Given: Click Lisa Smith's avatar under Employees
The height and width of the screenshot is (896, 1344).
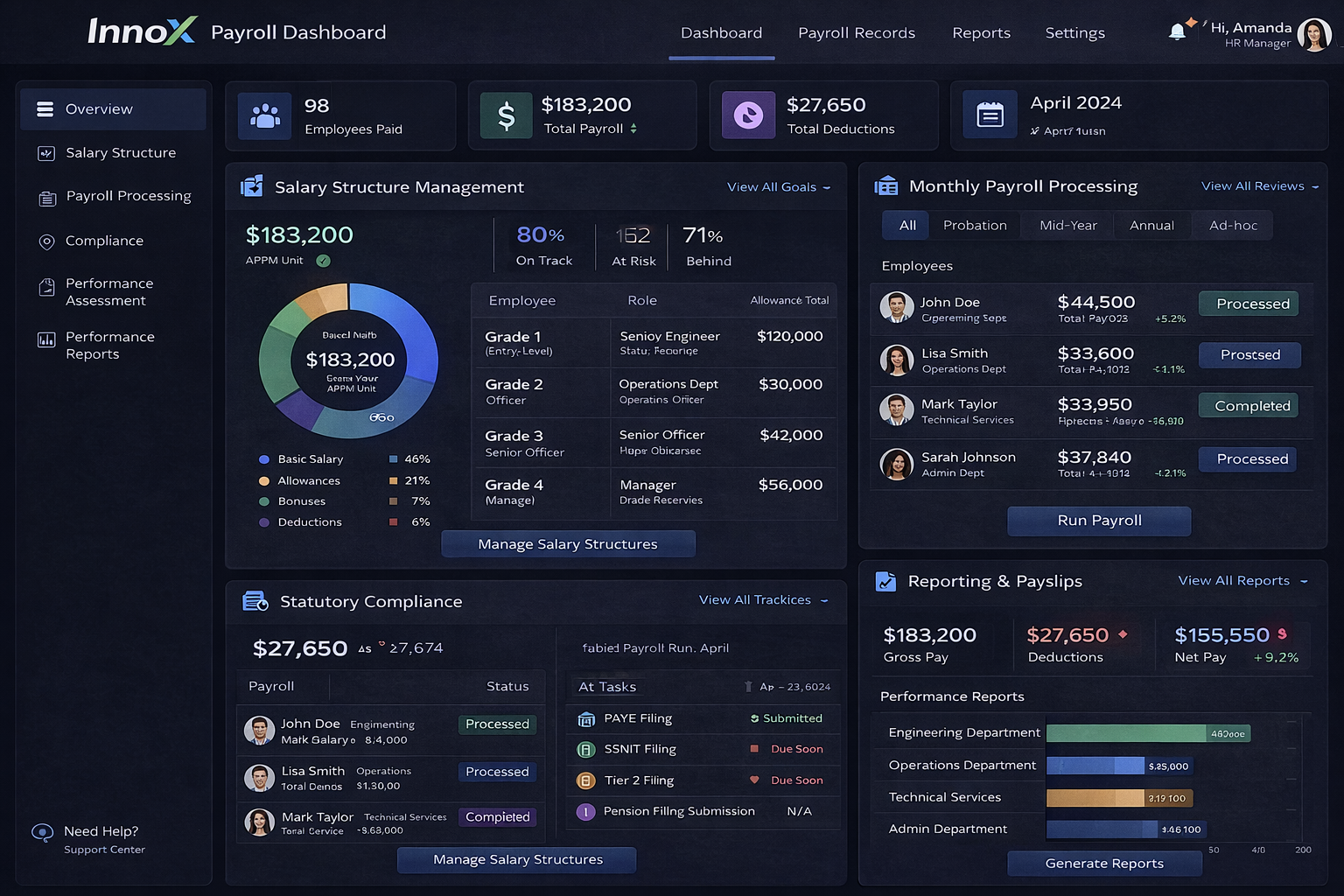Looking at the screenshot, I should point(897,360).
